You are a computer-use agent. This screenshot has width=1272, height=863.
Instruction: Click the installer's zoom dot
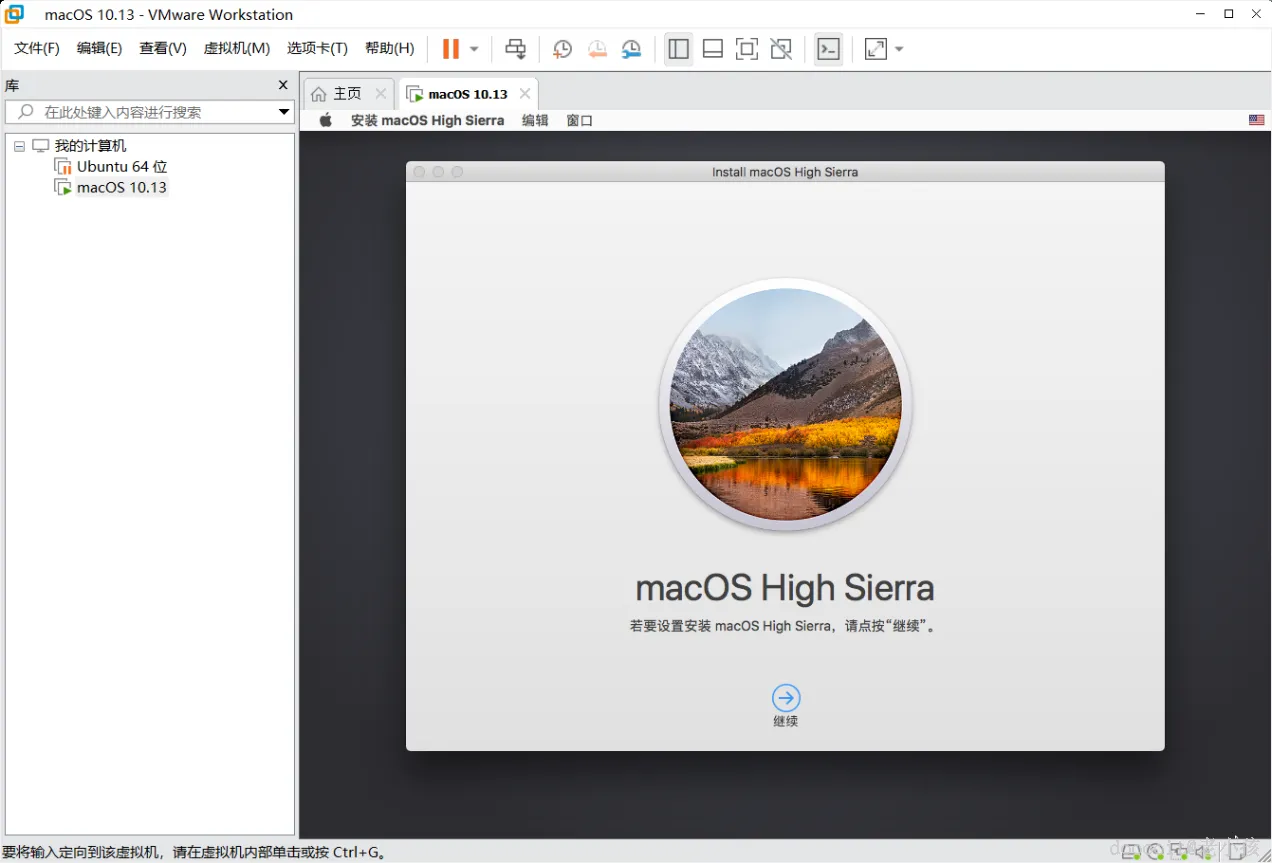point(457,172)
